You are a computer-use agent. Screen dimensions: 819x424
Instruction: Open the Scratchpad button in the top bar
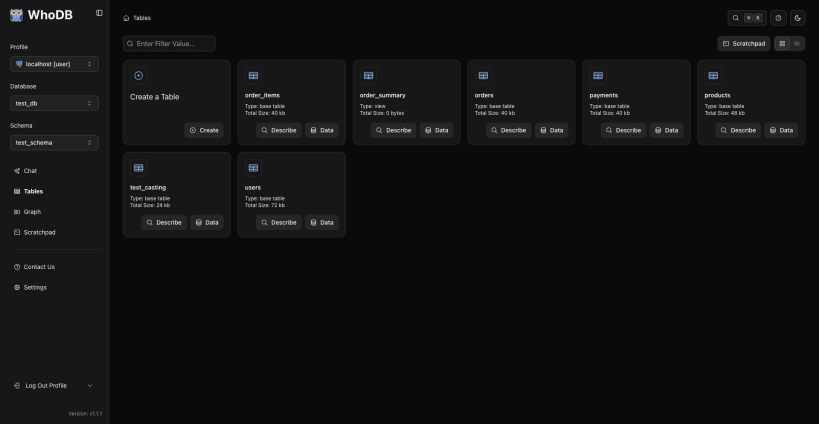click(x=744, y=44)
